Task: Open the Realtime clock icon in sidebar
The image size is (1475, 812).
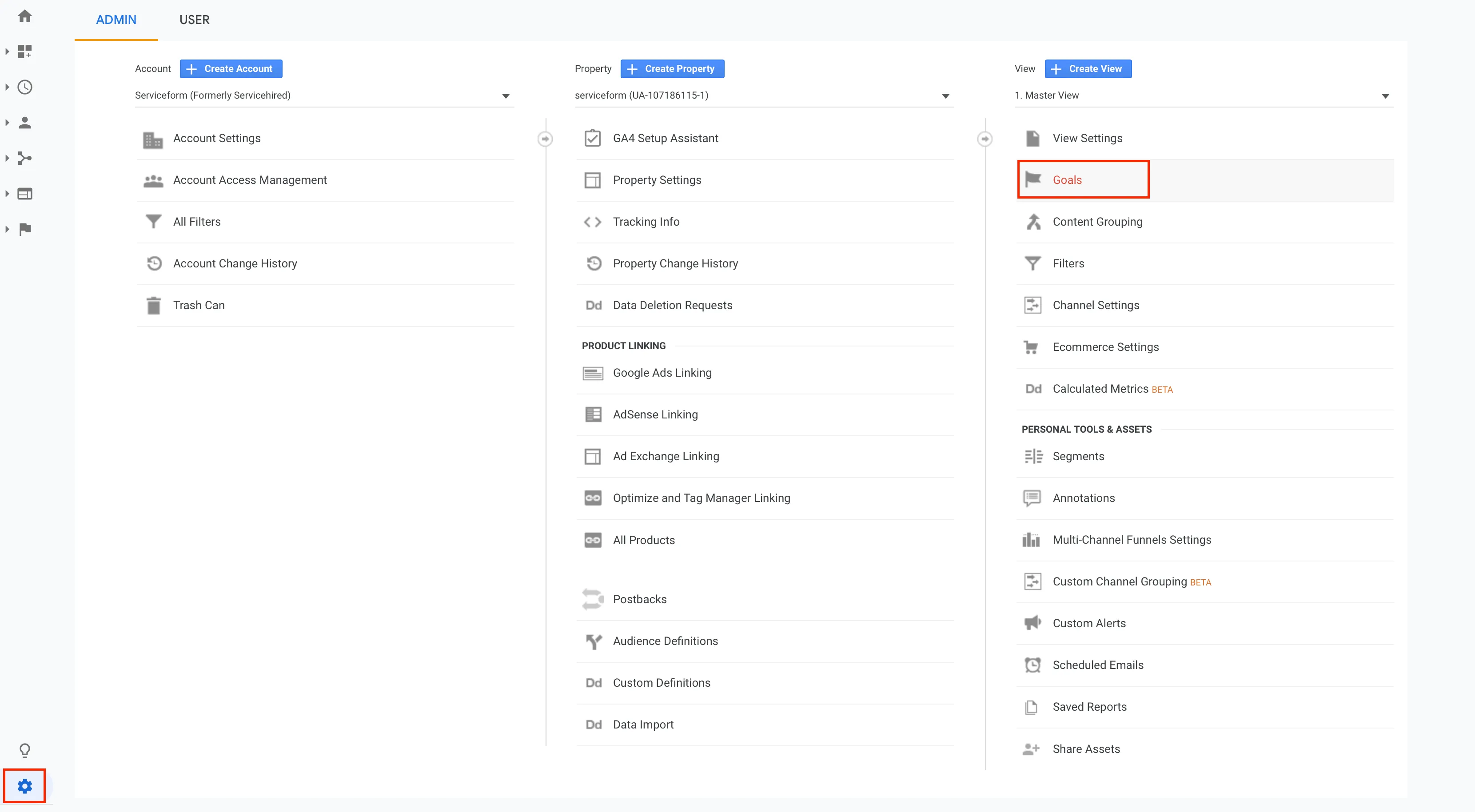Action: click(24, 87)
